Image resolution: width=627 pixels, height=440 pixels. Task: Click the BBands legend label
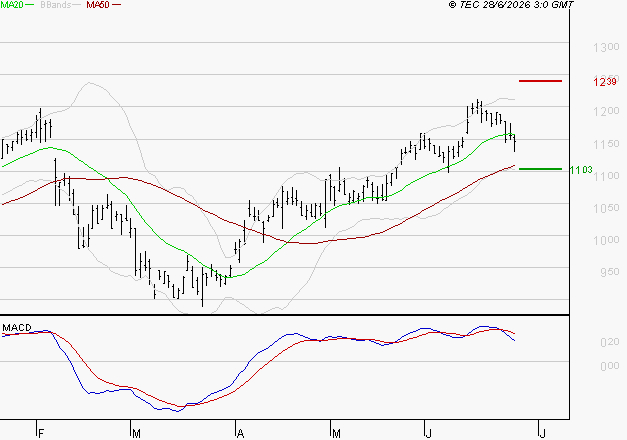55,5
